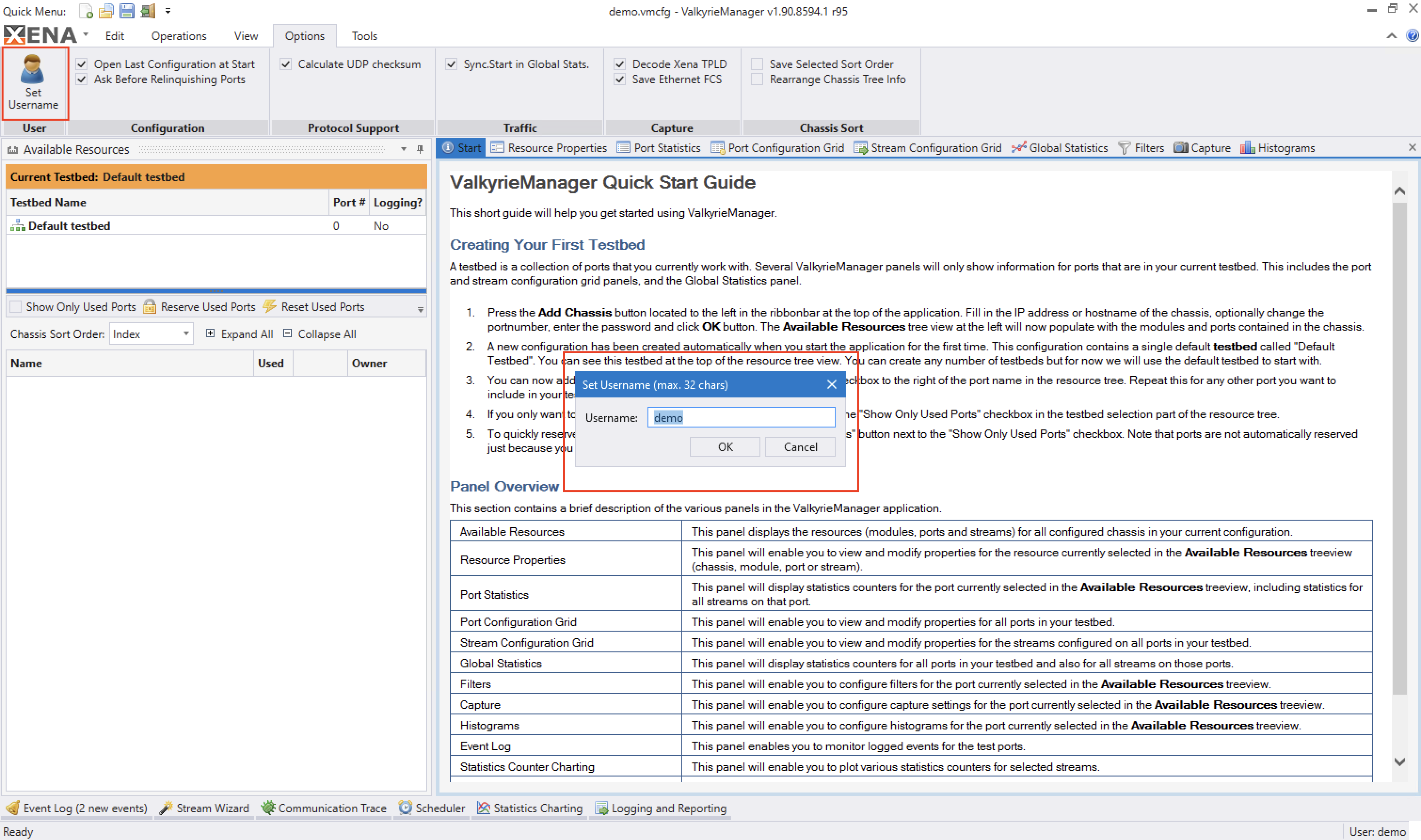Toggle Ask Before Relinquishing Ports
This screenshot has width=1421, height=840.
click(x=81, y=79)
